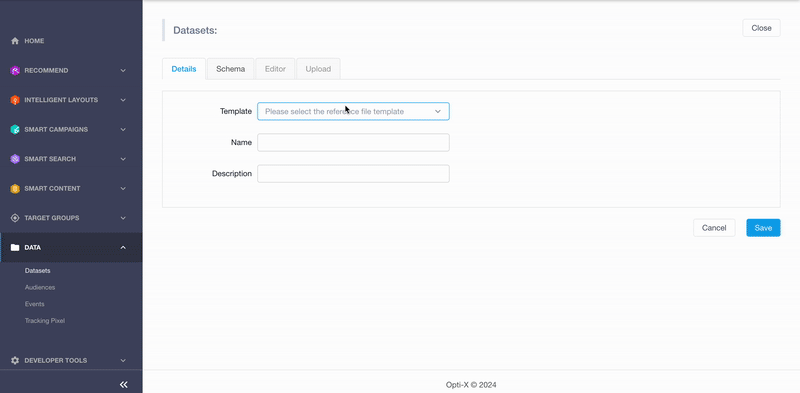Viewport: 800px width, 393px height.
Task: Expand the Smart Search chevron
Action: point(123,159)
